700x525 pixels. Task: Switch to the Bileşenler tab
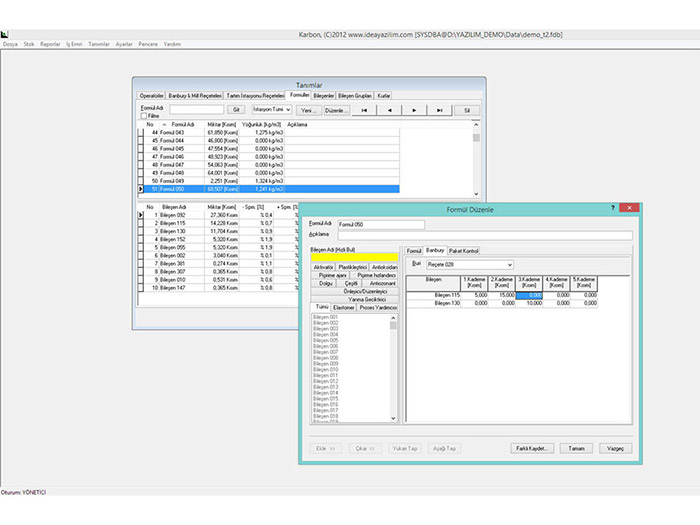324,94
